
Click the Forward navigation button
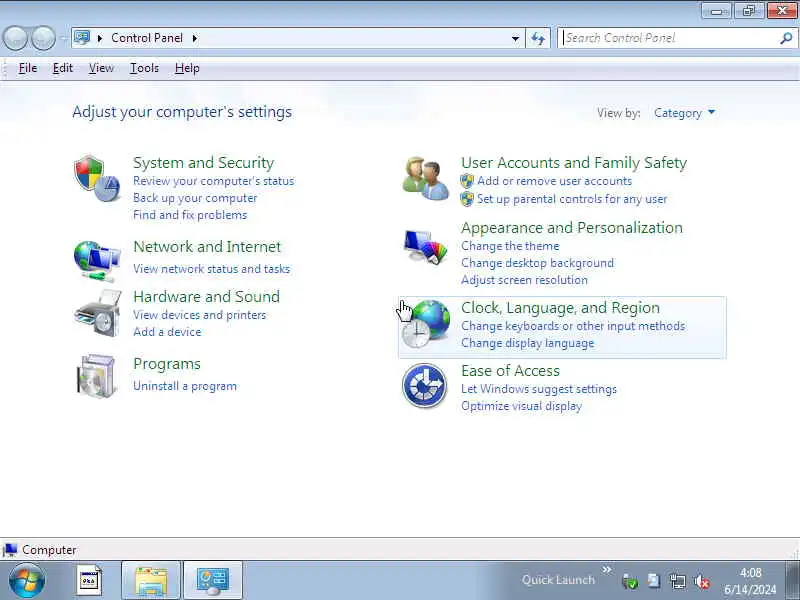coord(43,38)
